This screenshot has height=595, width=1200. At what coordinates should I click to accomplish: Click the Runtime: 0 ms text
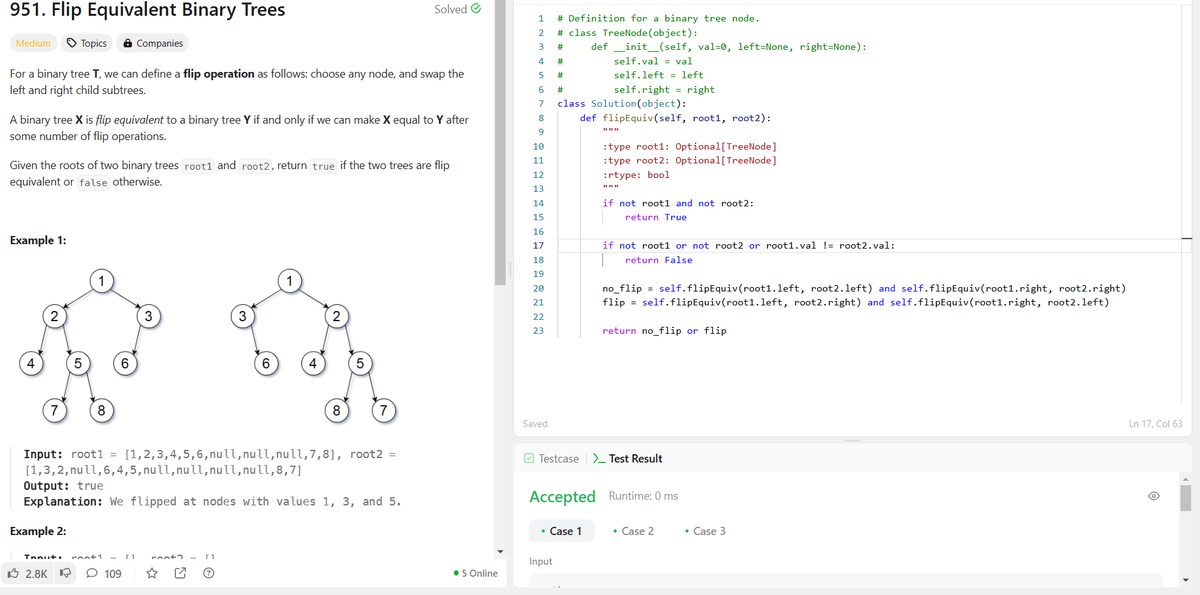(x=643, y=497)
